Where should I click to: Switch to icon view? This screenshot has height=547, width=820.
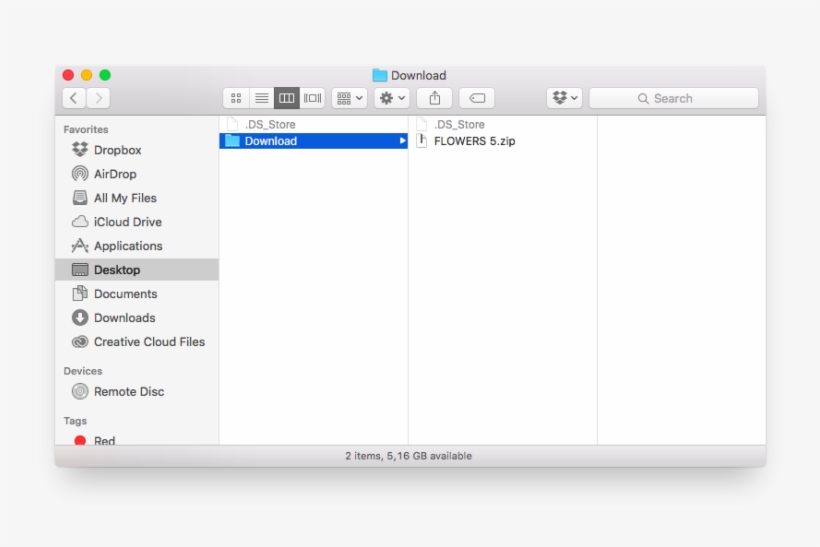pos(236,98)
